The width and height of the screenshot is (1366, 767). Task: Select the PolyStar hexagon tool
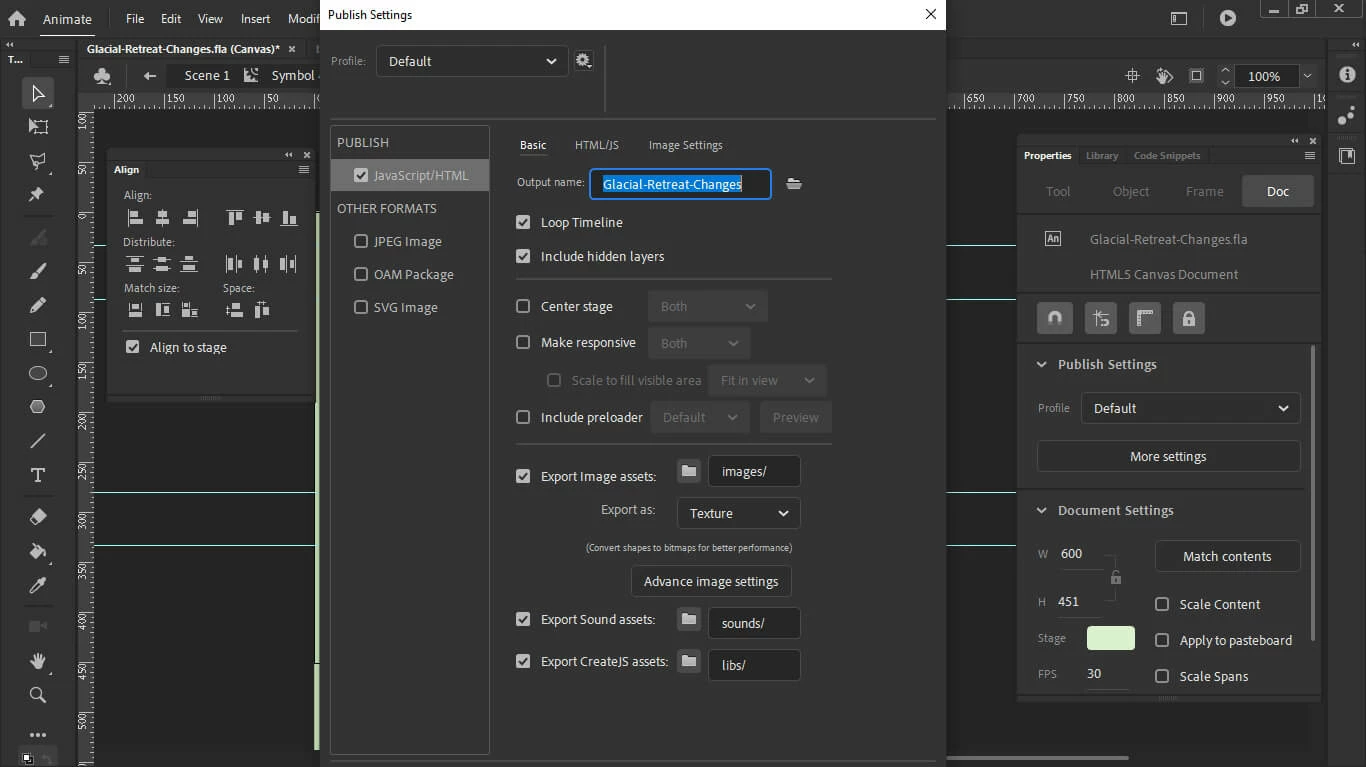pyautogui.click(x=38, y=407)
